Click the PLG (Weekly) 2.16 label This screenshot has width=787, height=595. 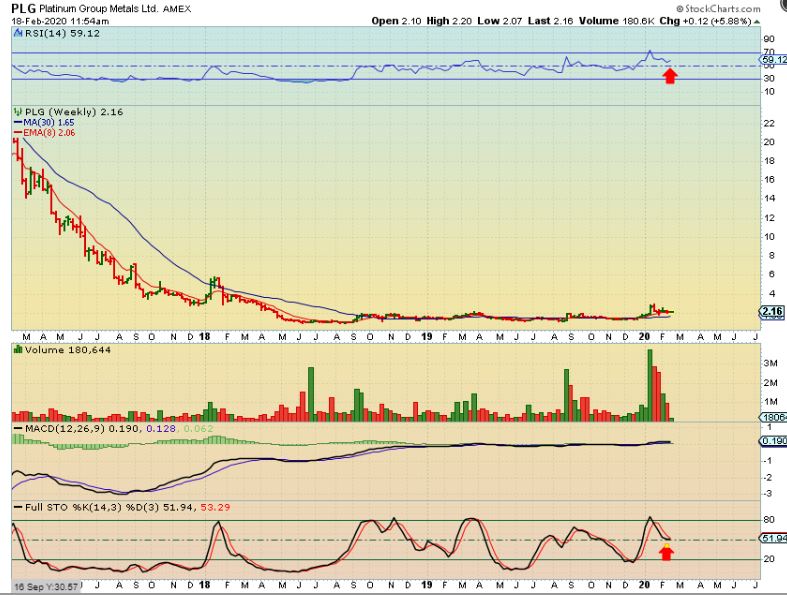pyautogui.click(x=74, y=111)
